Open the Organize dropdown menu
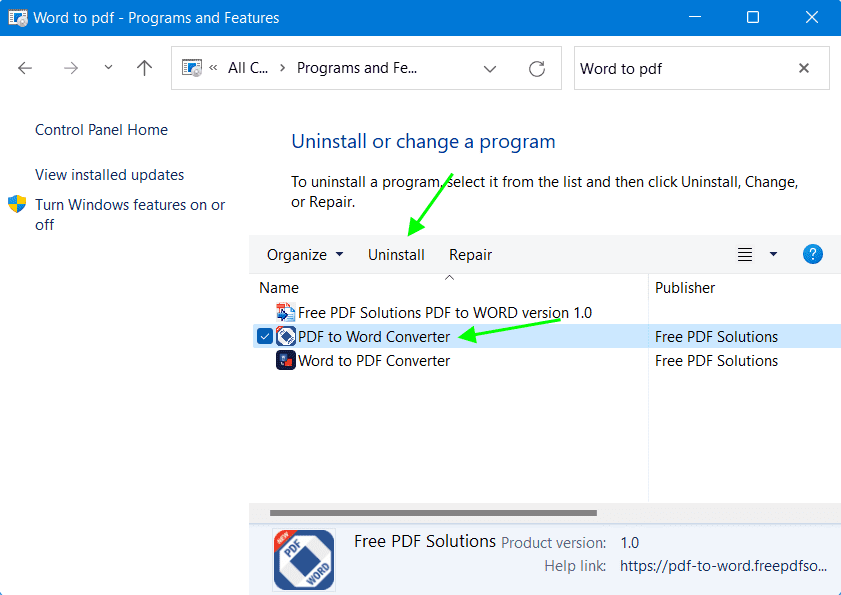This screenshot has width=841, height=595. point(305,255)
